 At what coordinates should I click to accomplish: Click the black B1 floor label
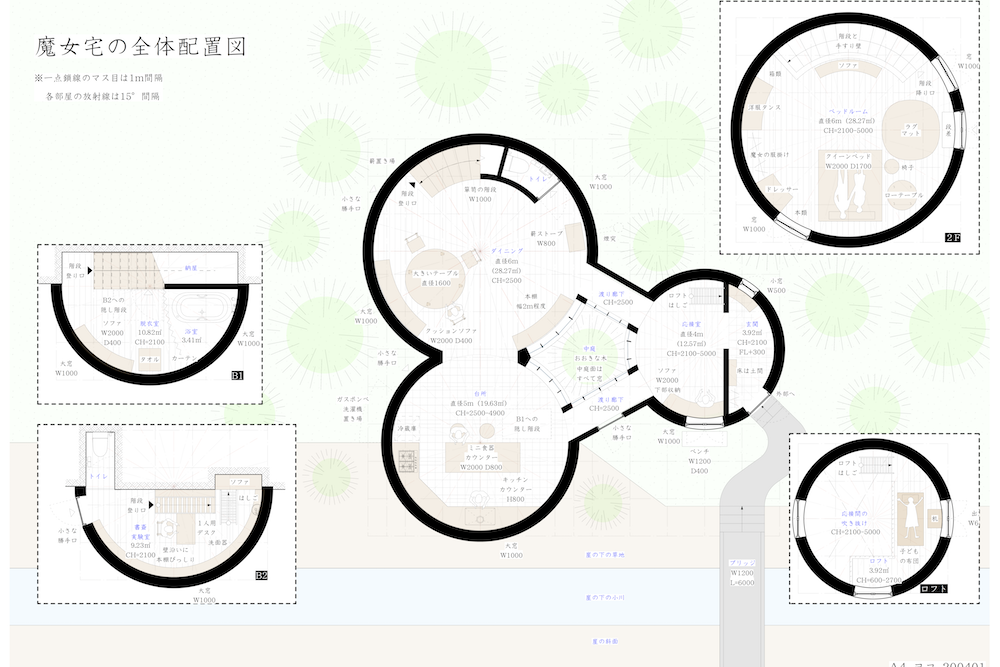(237, 376)
